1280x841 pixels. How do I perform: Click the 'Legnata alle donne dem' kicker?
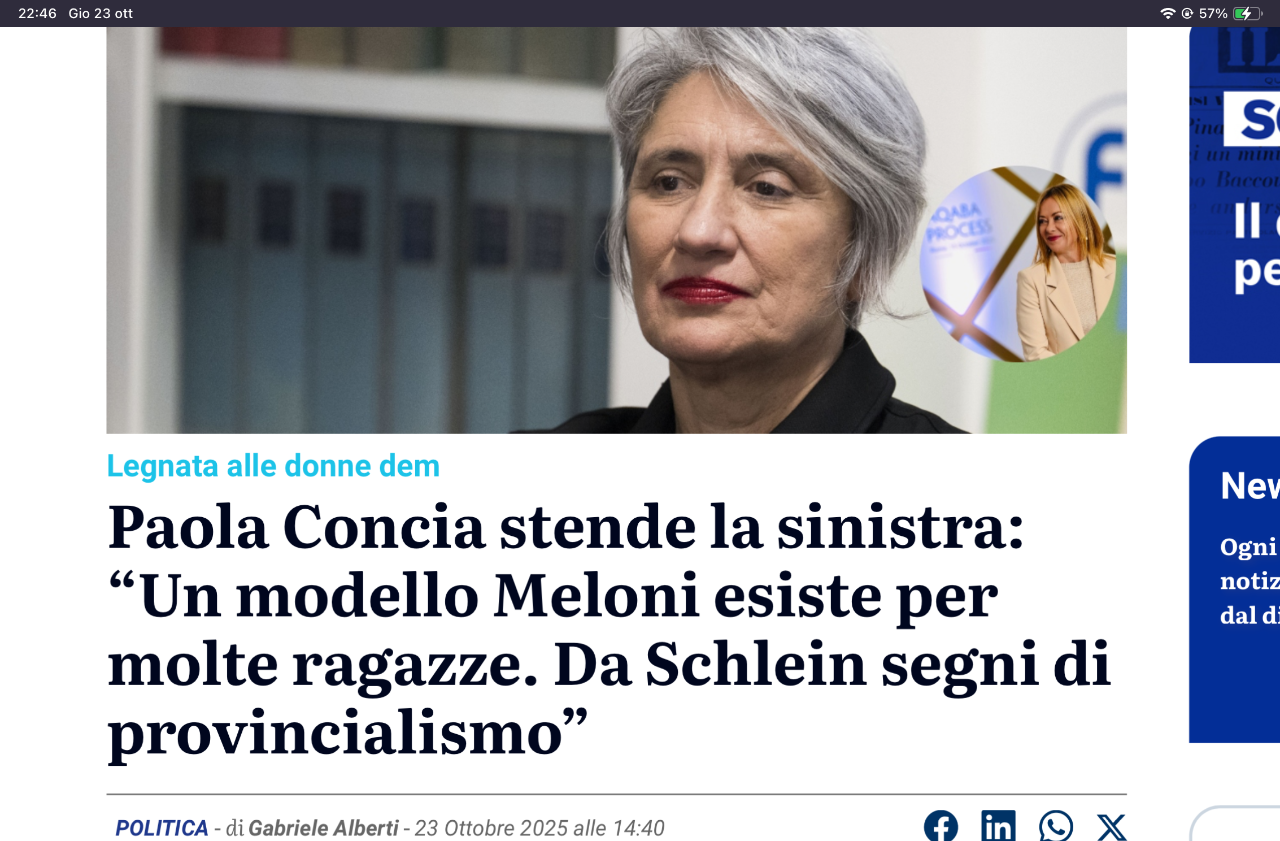click(x=273, y=466)
